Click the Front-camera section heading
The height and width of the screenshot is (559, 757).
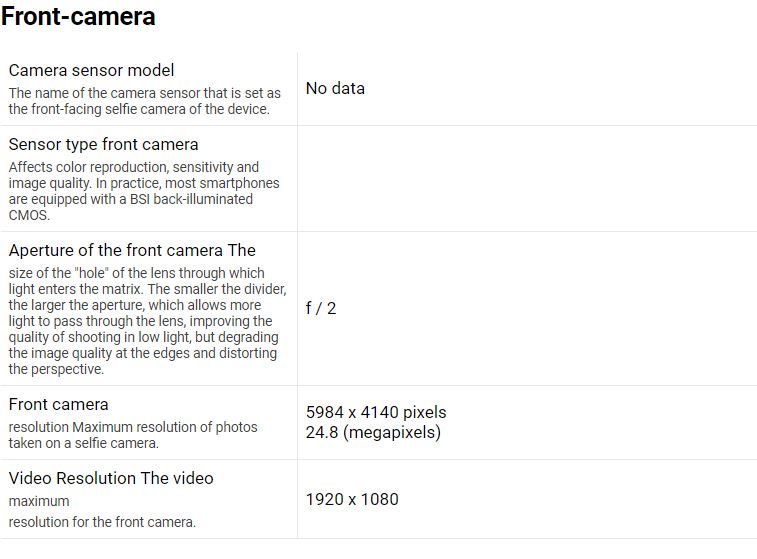coord(78,17)
